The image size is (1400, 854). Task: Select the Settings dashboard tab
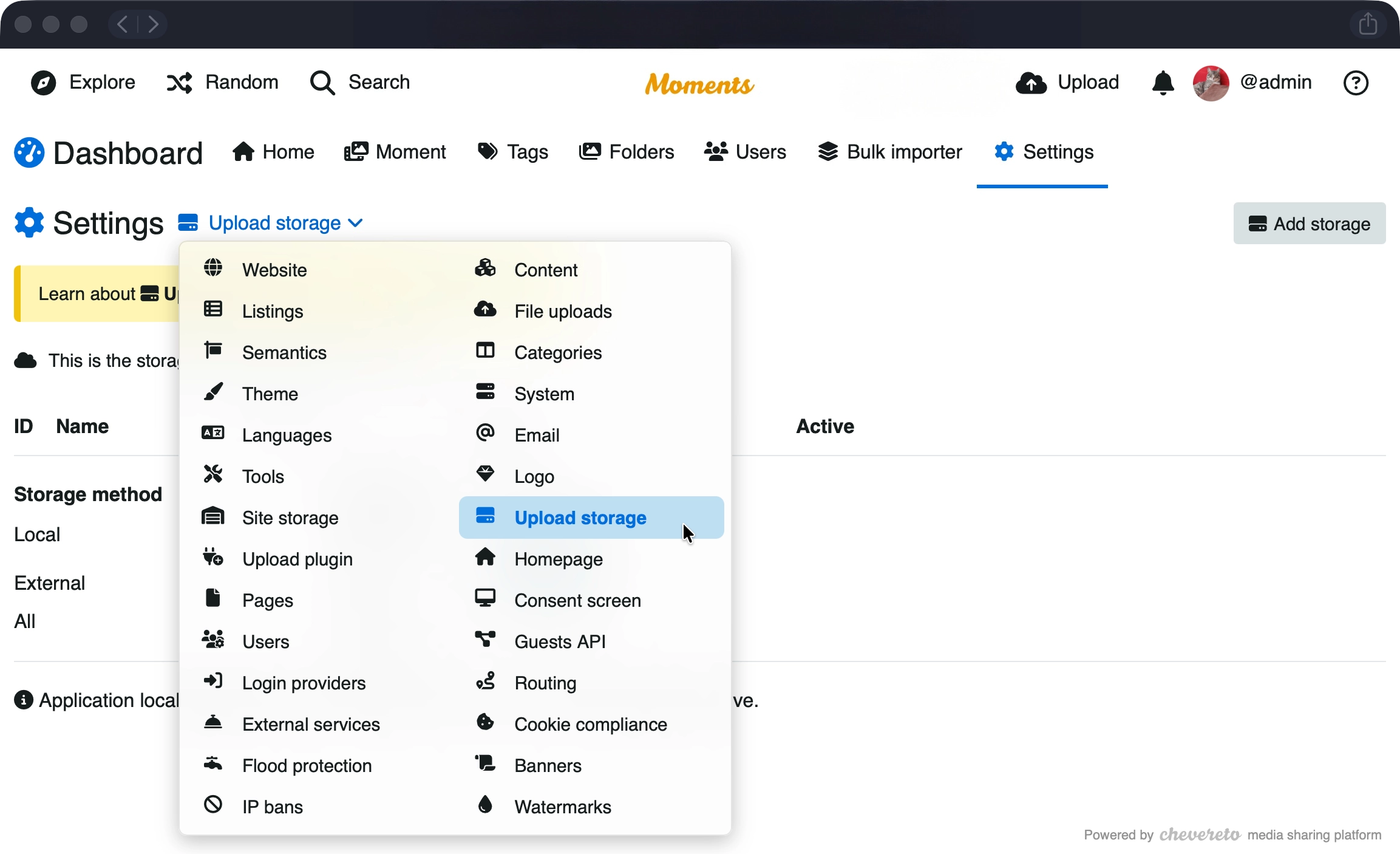pos(1043,152)
